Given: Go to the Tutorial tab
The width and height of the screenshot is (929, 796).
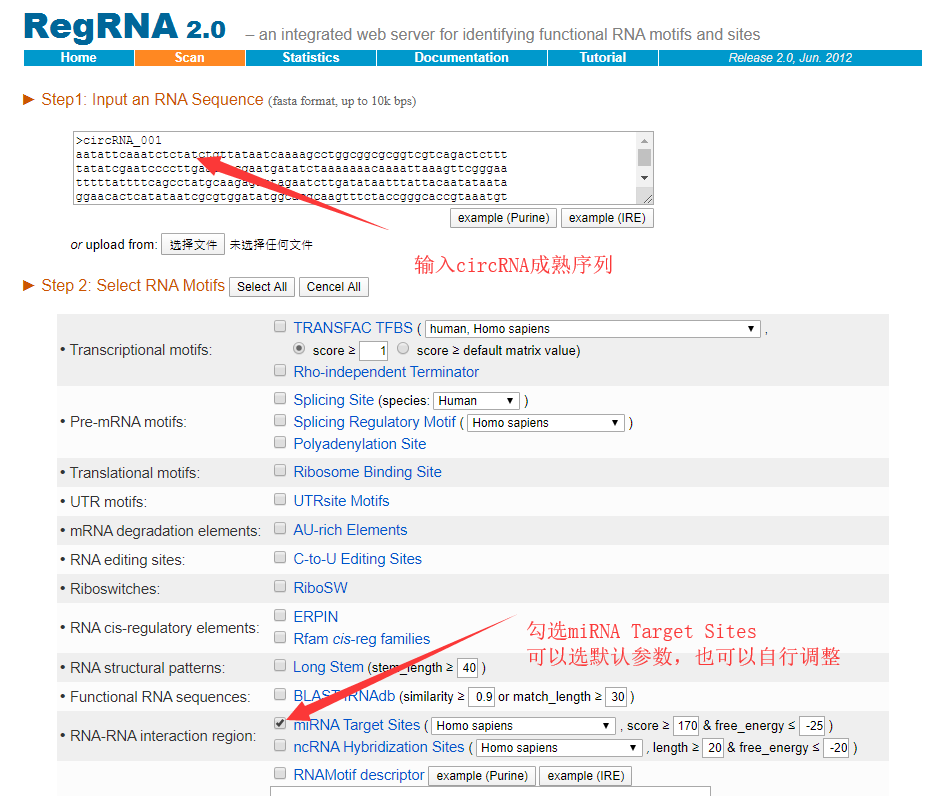Looking at the screenshot, I should tap(602, 58).
